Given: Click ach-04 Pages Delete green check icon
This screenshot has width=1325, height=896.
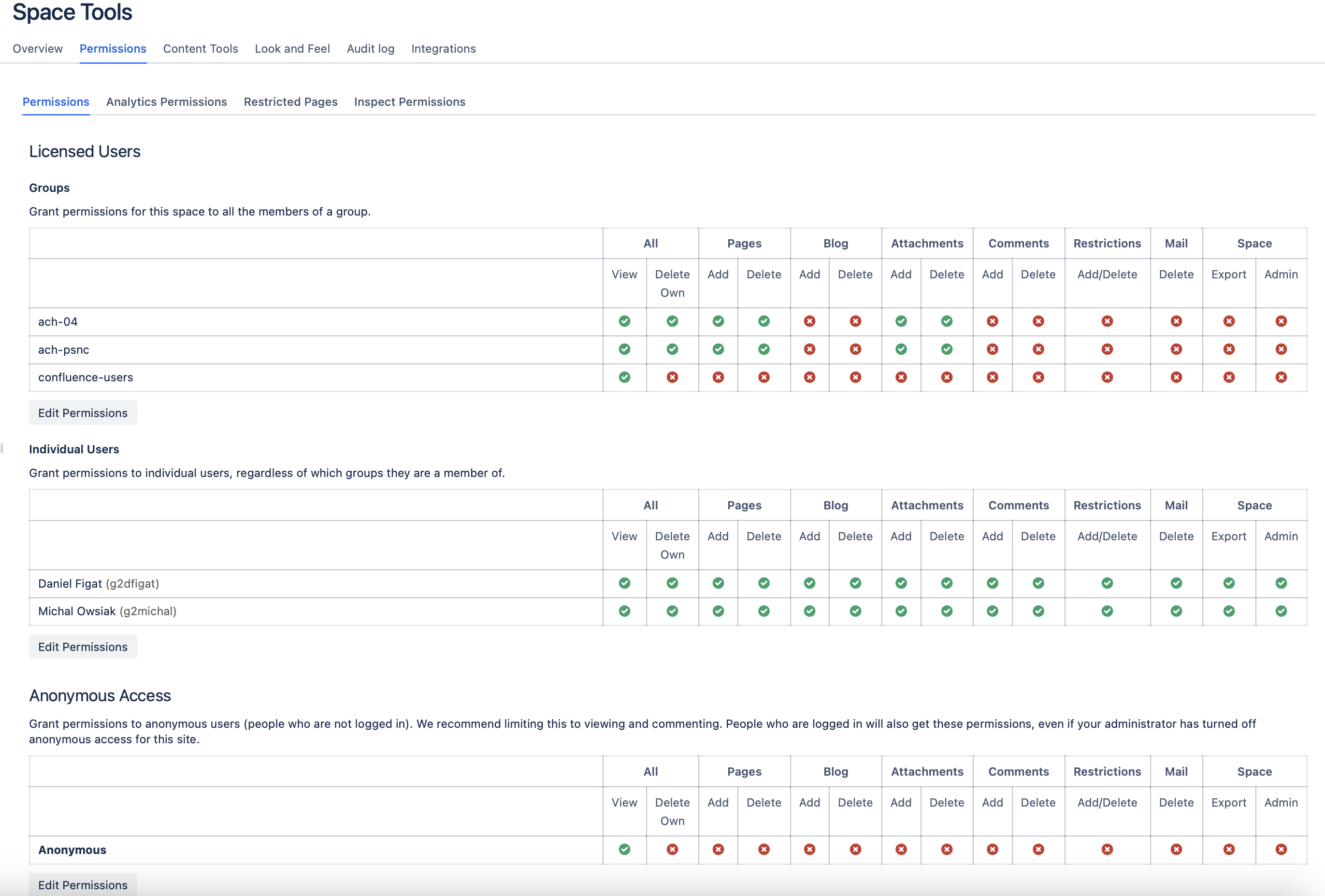Looking at the screenshot, I should (x=763, y=321).
